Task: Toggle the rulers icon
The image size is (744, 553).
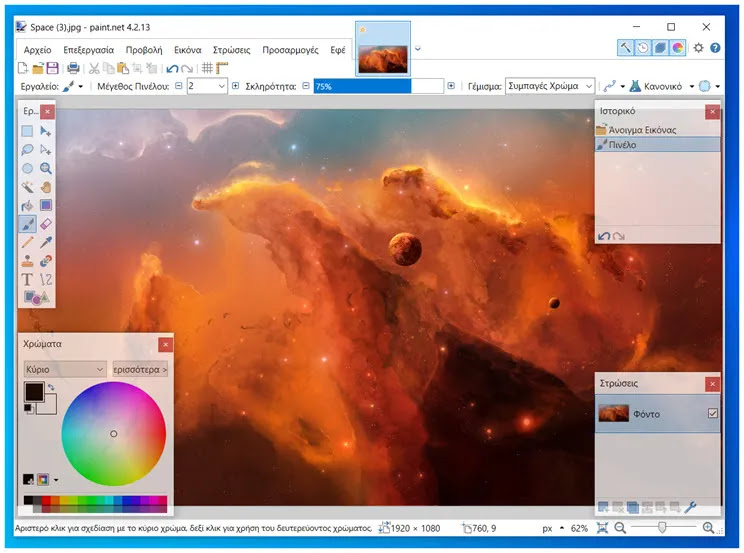Action: tap(222, 68)
